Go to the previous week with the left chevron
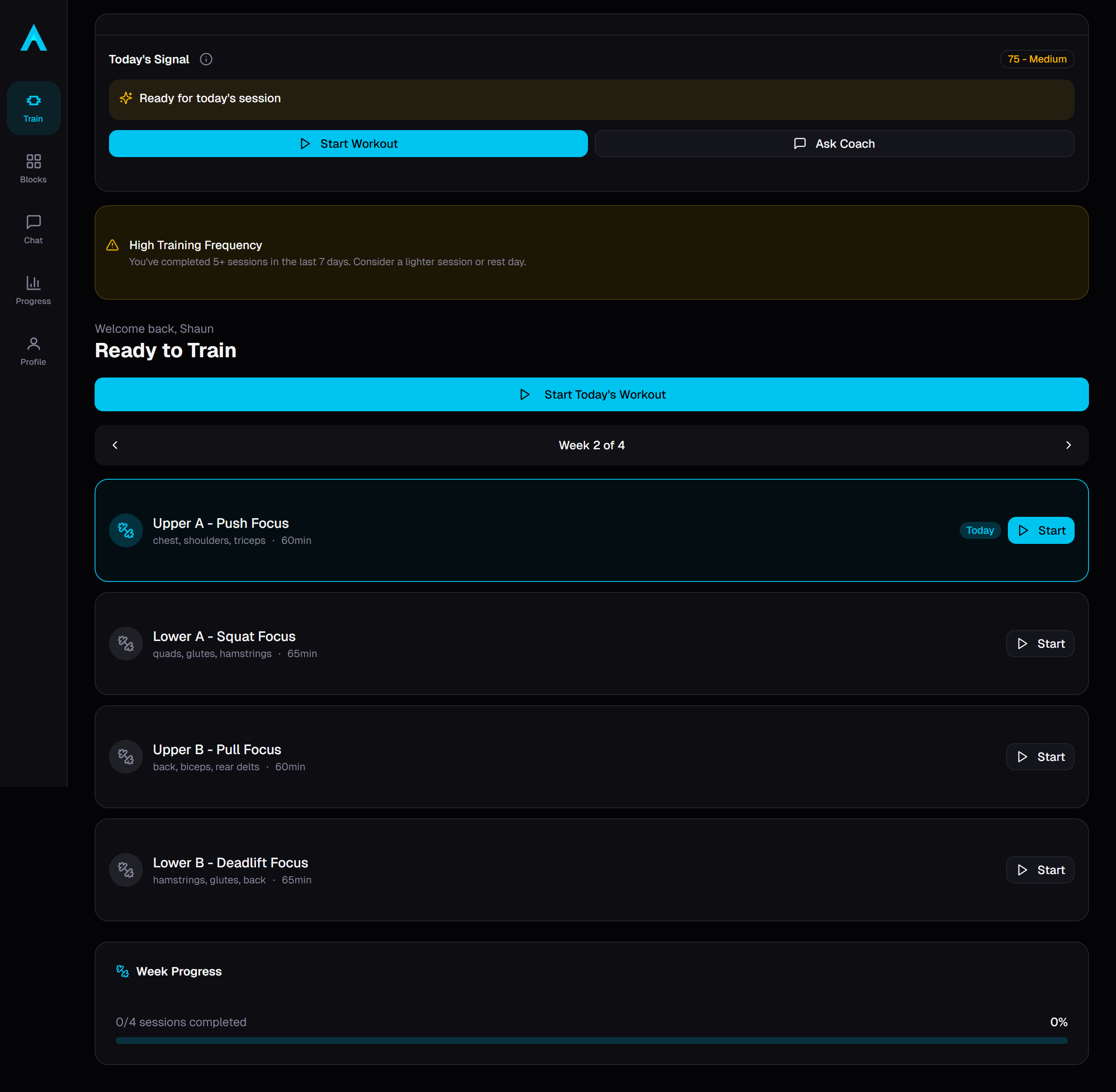1116x1092 pixels. click(x=115, y=445)
